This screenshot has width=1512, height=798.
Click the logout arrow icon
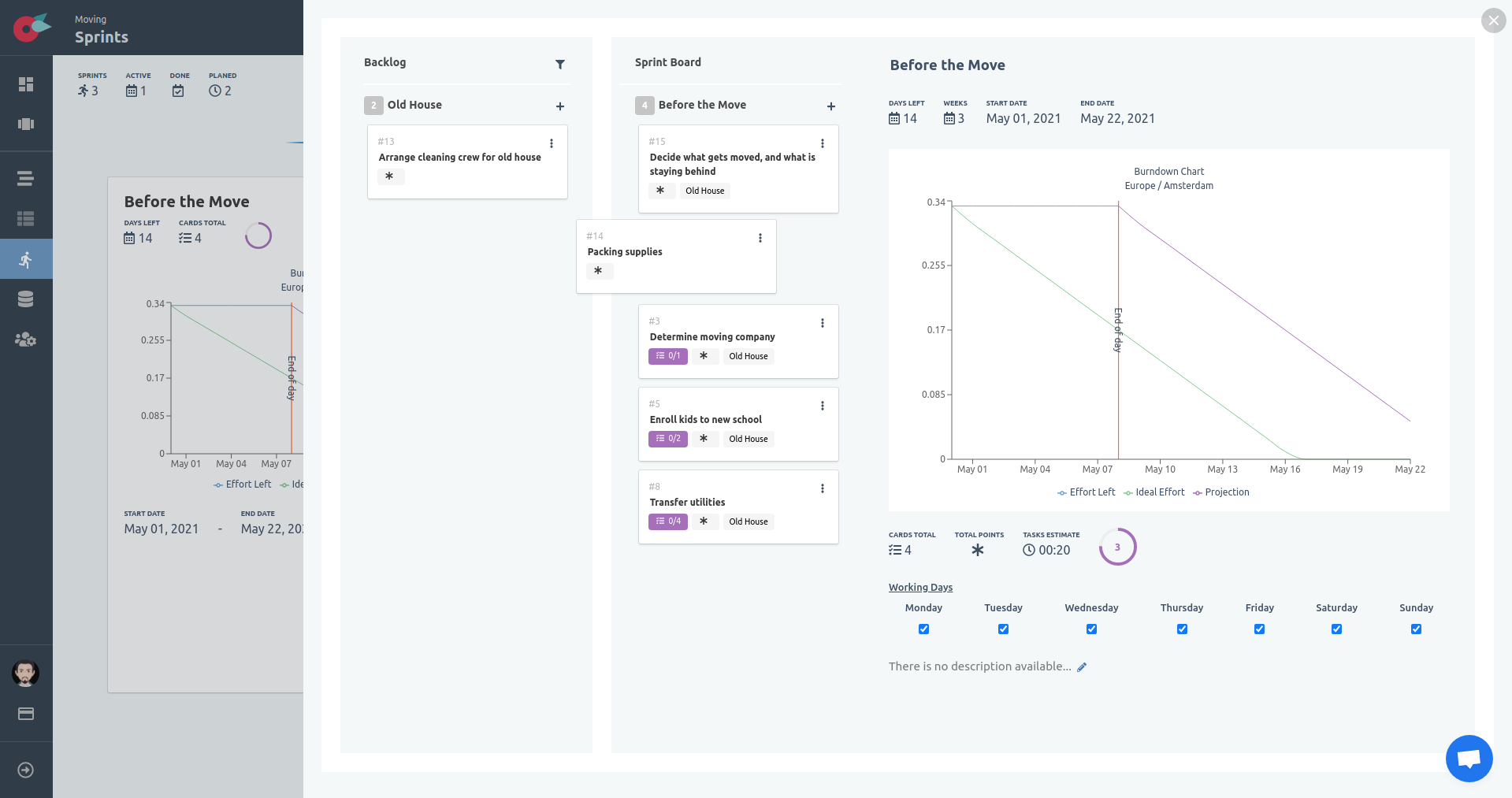pyautogui.click(x=26, y=770)
